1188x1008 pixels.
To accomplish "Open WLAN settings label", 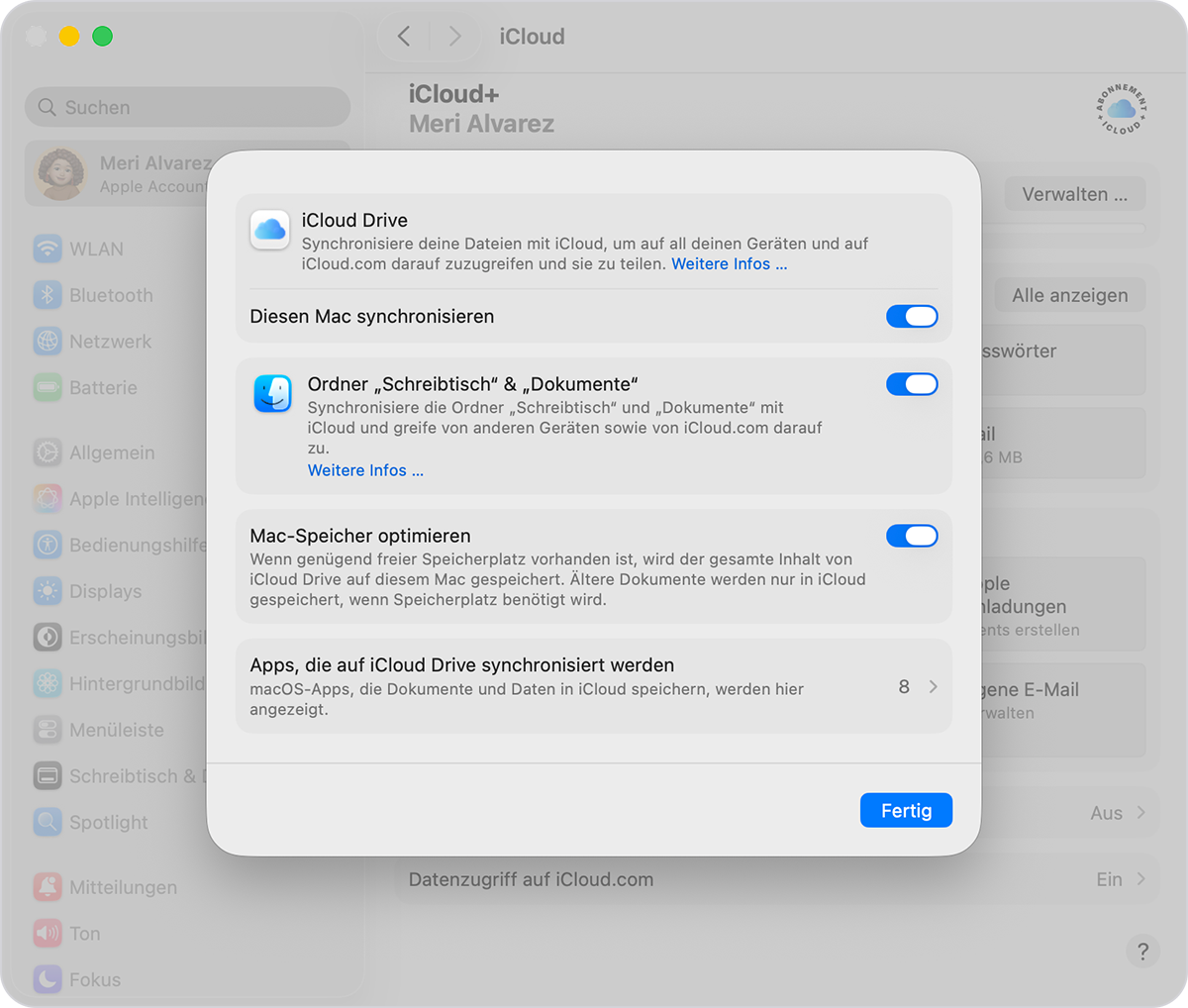I will point(96,249).
